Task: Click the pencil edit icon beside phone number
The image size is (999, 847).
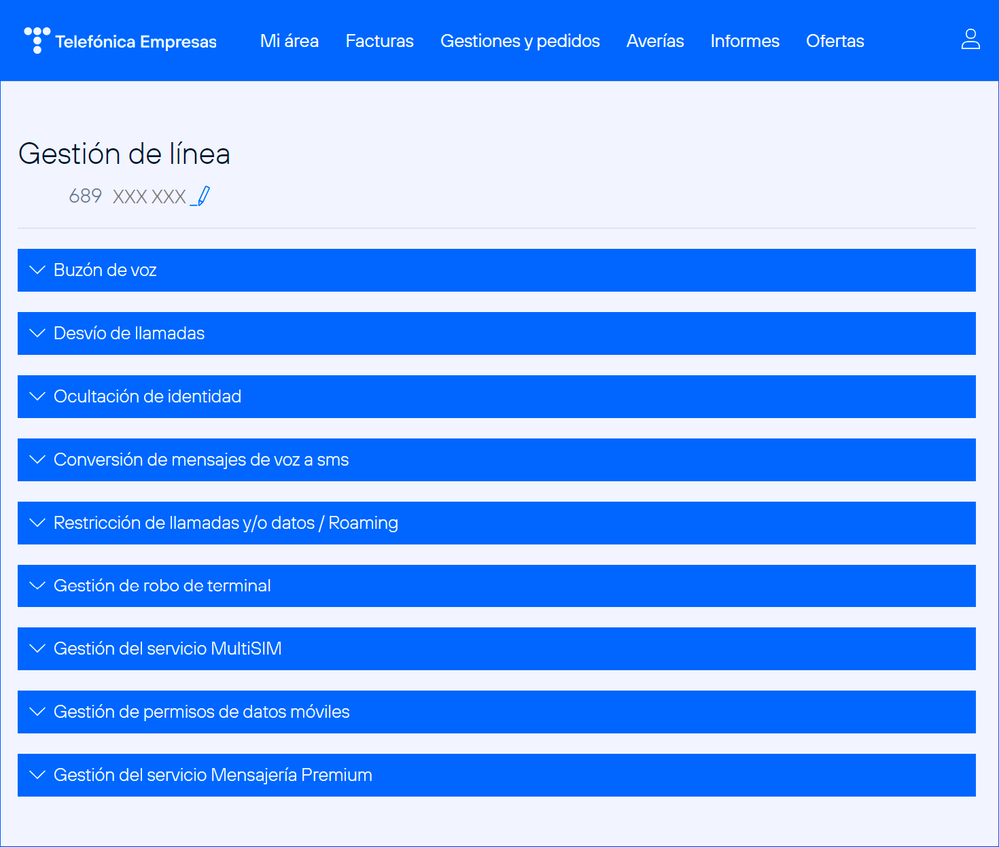Action: click(201, 196)
